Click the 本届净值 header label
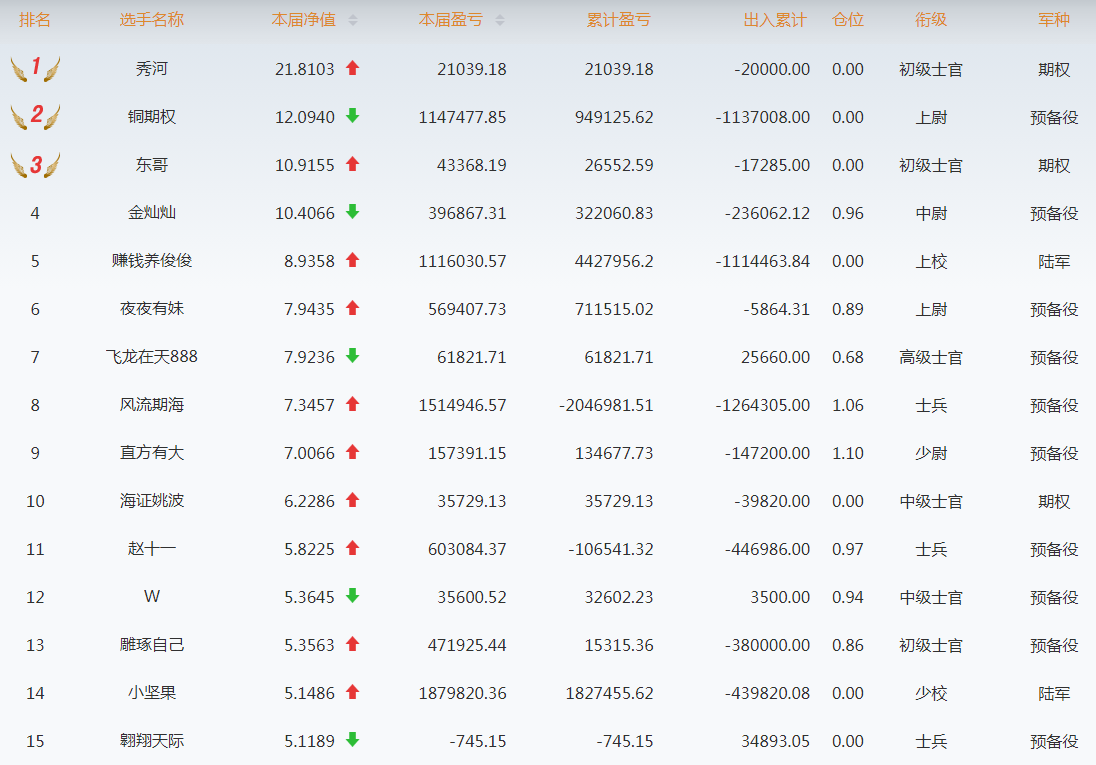 tap(303, 20)
